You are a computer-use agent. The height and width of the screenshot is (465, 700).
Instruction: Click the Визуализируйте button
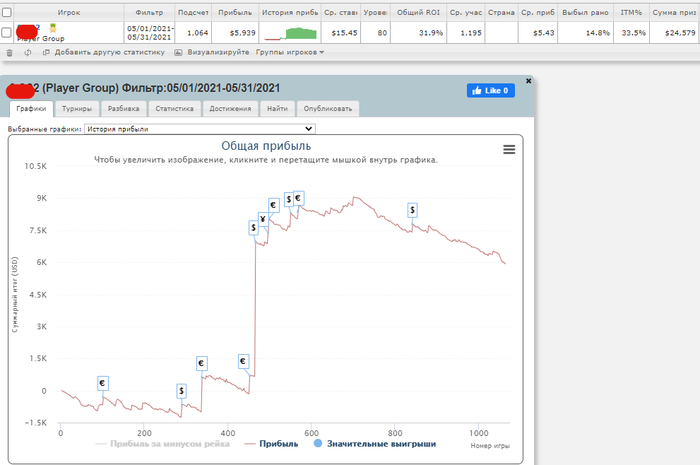212,53
